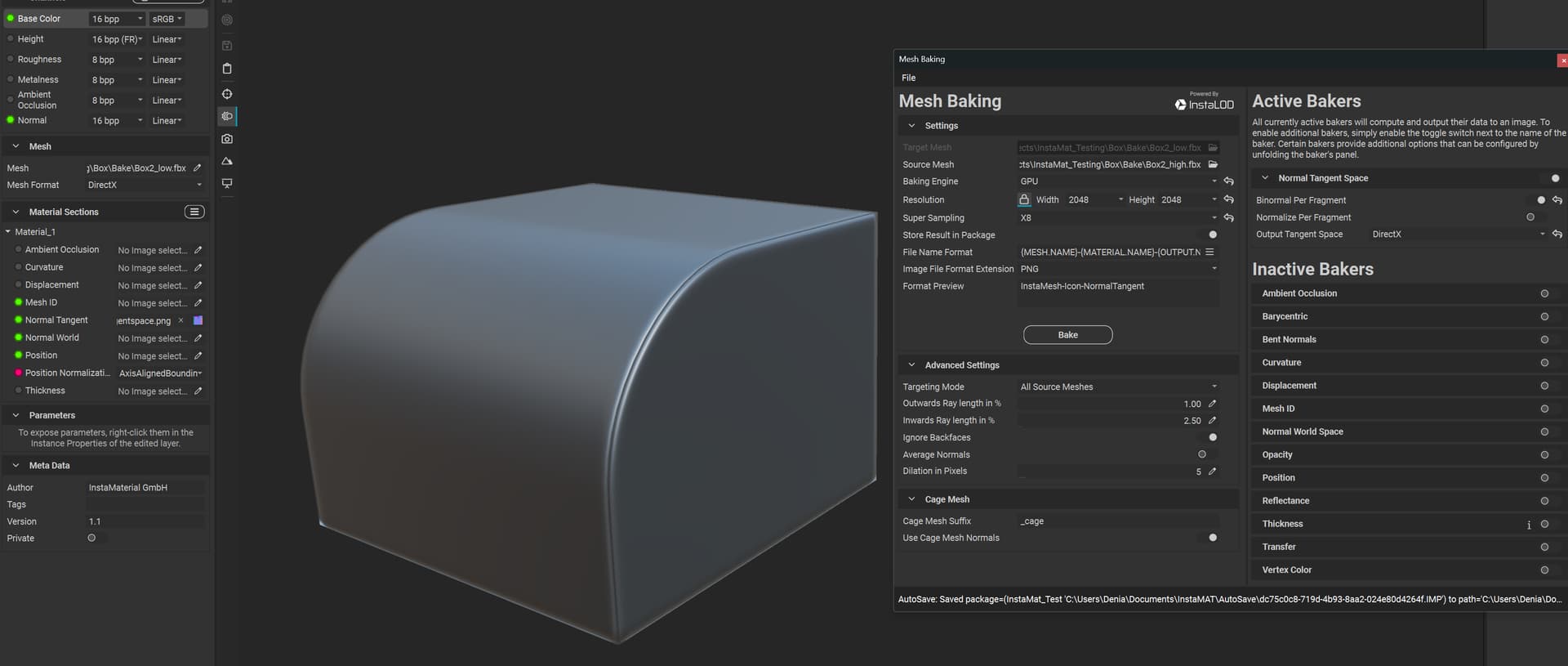Pick image for Ambient Occlusion with pencil icon
1568x666 pixels.
(x=198, y=250)
